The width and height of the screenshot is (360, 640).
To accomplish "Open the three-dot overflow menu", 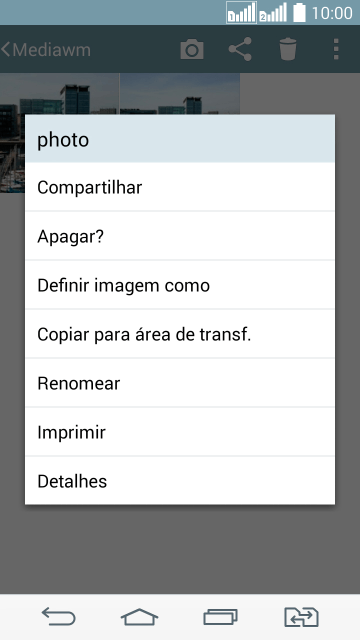I will (336, 49).
